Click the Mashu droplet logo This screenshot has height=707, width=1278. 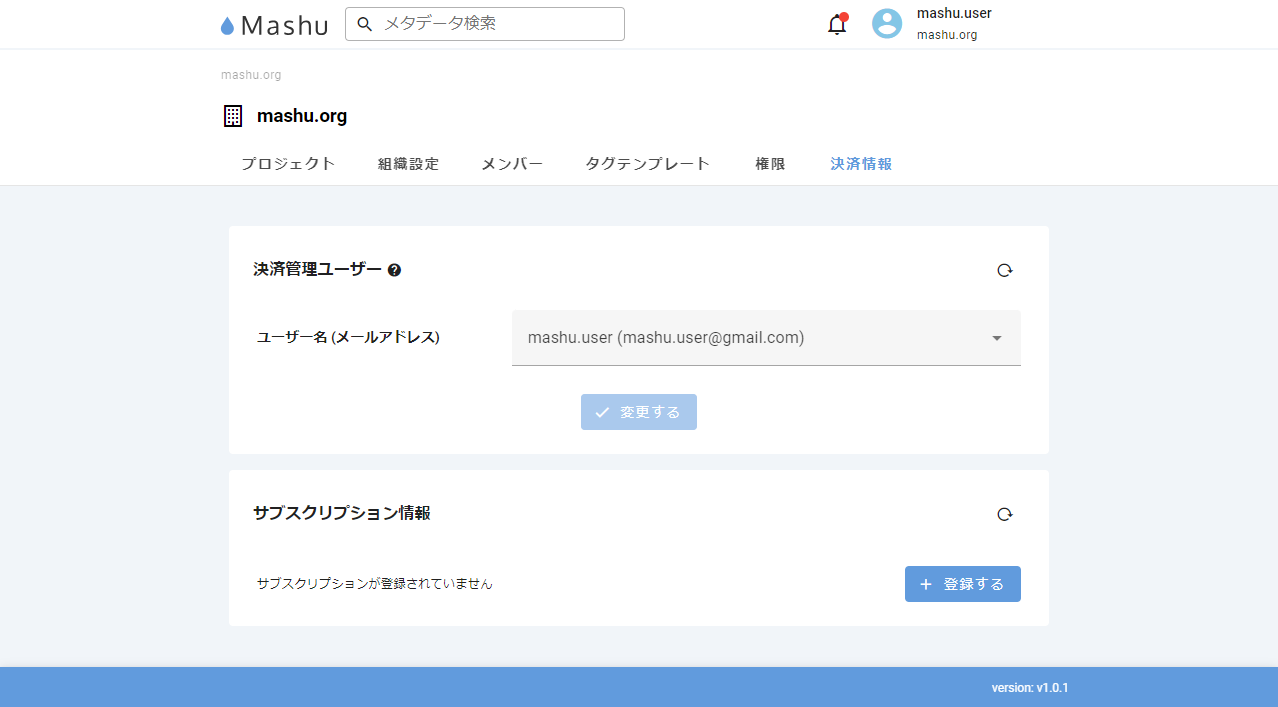(228, 26)
